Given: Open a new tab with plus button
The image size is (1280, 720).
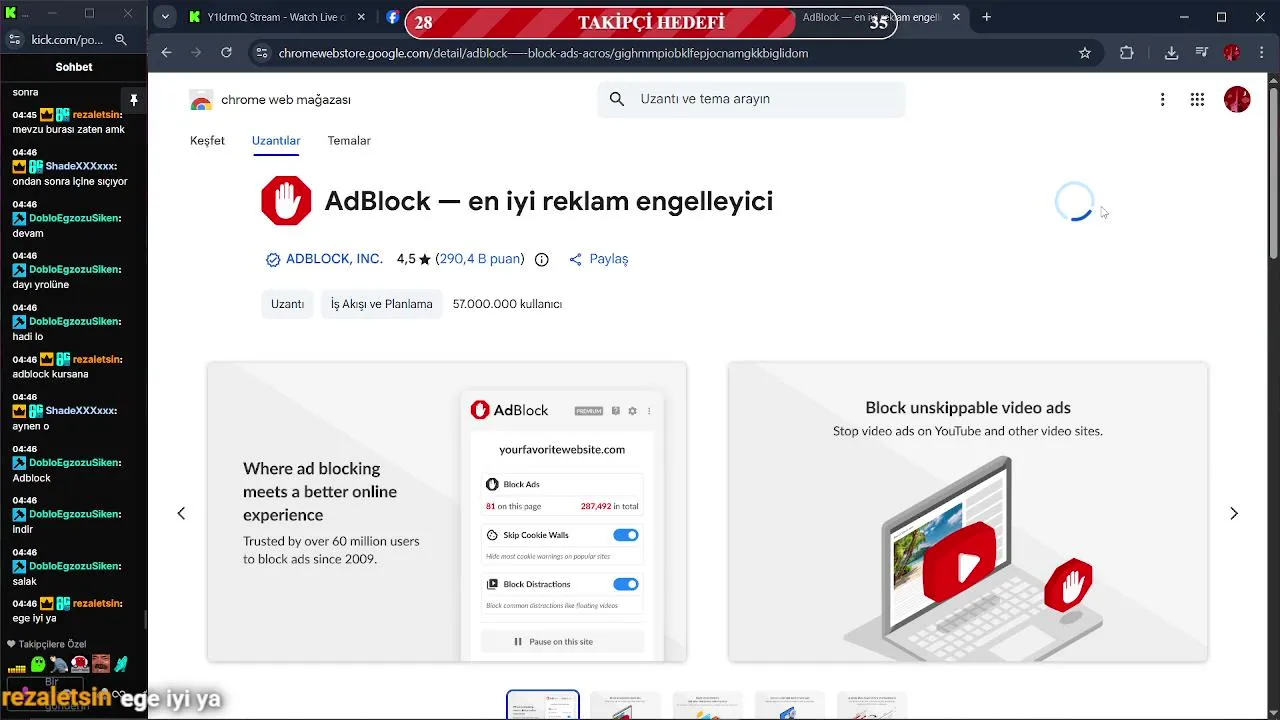Looking at the screenshot, I should point(987,17).
